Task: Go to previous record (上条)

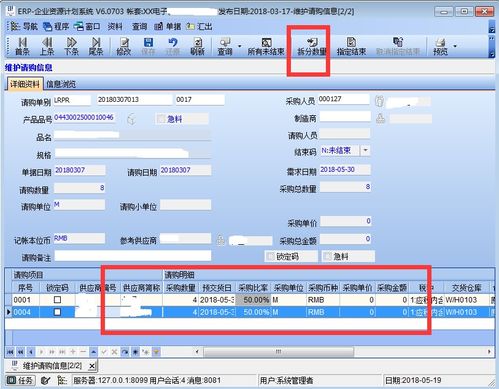Action: 47,46
